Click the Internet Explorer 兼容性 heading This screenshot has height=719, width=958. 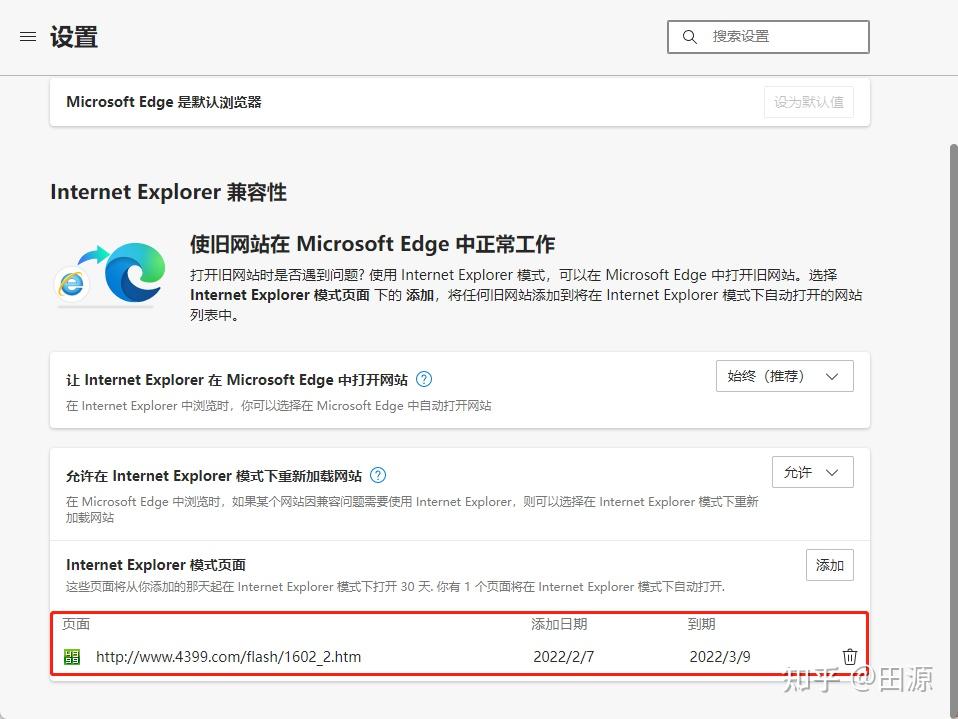point(168,192)
